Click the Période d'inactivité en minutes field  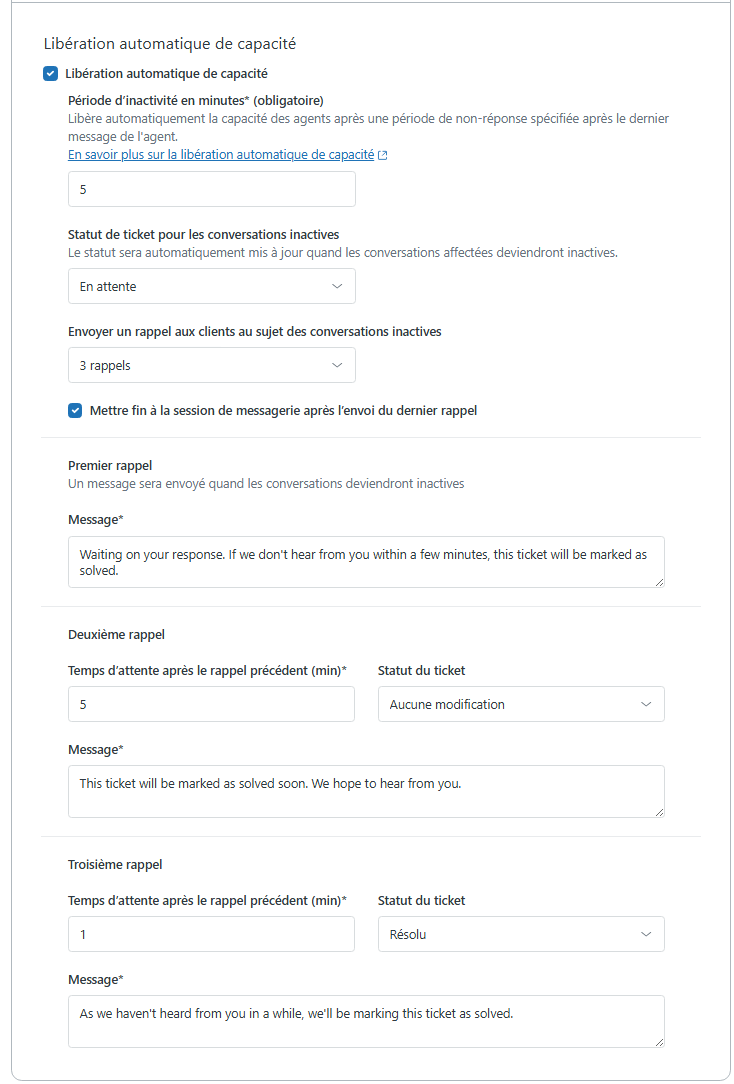[211, 189]
